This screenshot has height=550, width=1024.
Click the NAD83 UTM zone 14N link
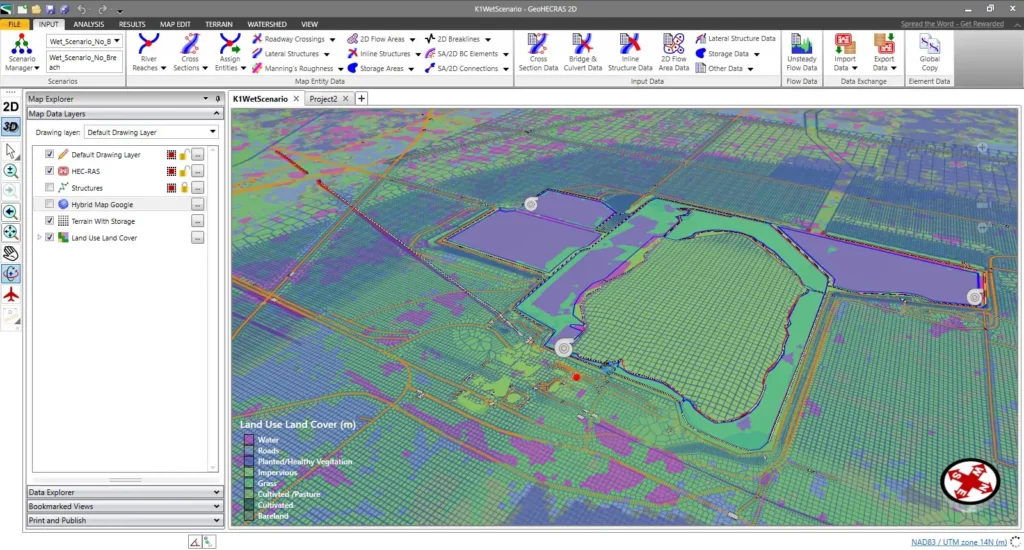pos(959,541)
